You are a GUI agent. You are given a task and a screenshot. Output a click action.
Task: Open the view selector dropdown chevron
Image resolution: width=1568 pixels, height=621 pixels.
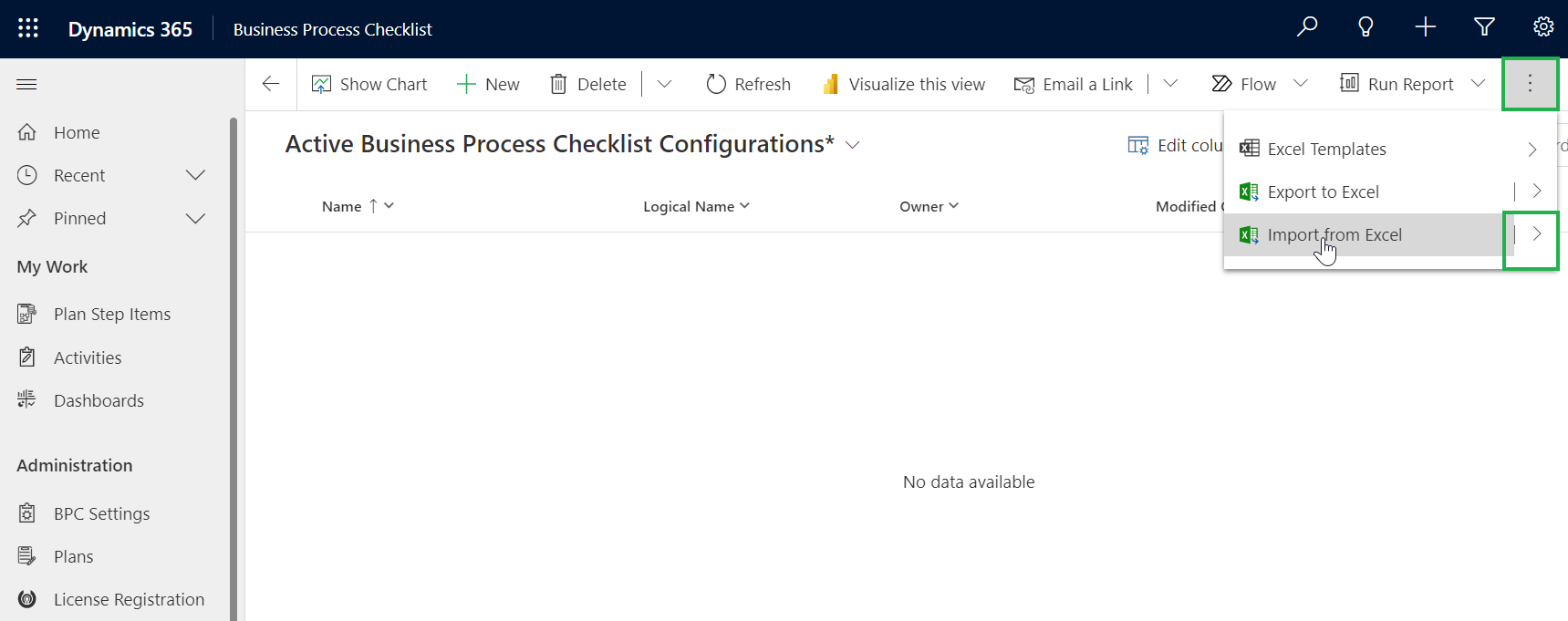pyautogui.click(x=853, y=145)
